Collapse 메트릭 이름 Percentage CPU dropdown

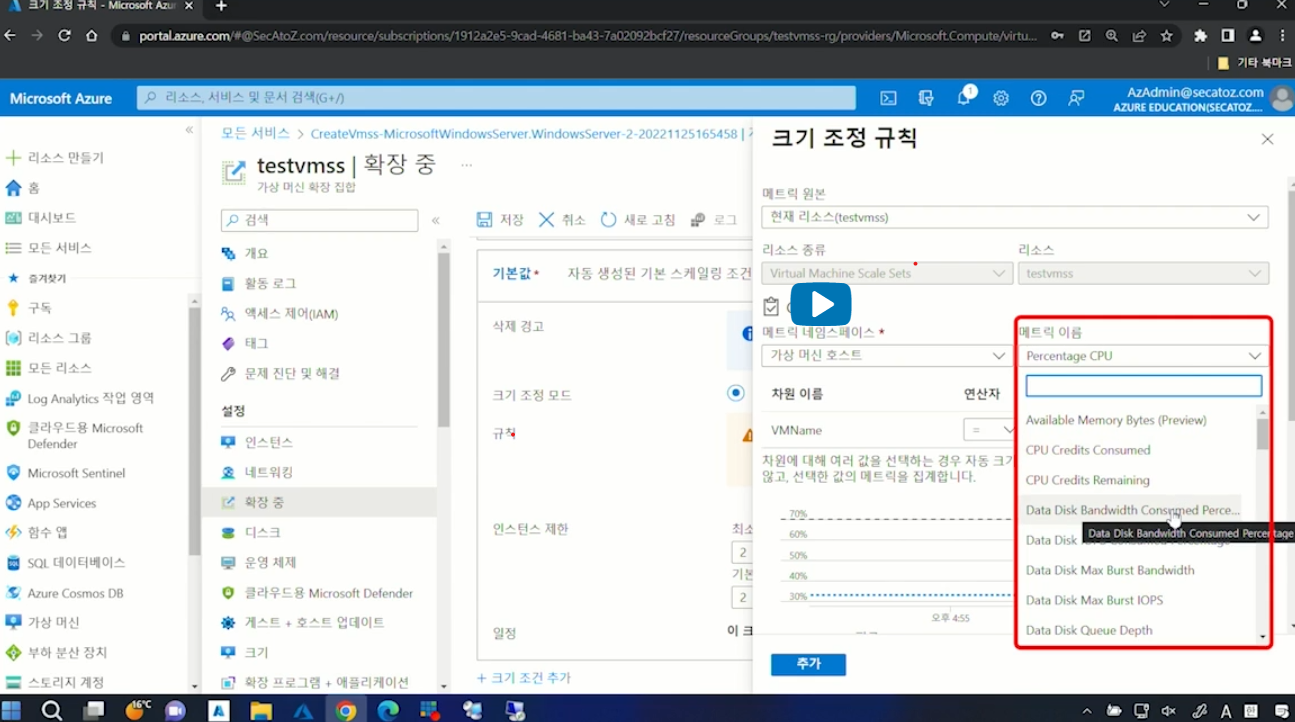1144,356
